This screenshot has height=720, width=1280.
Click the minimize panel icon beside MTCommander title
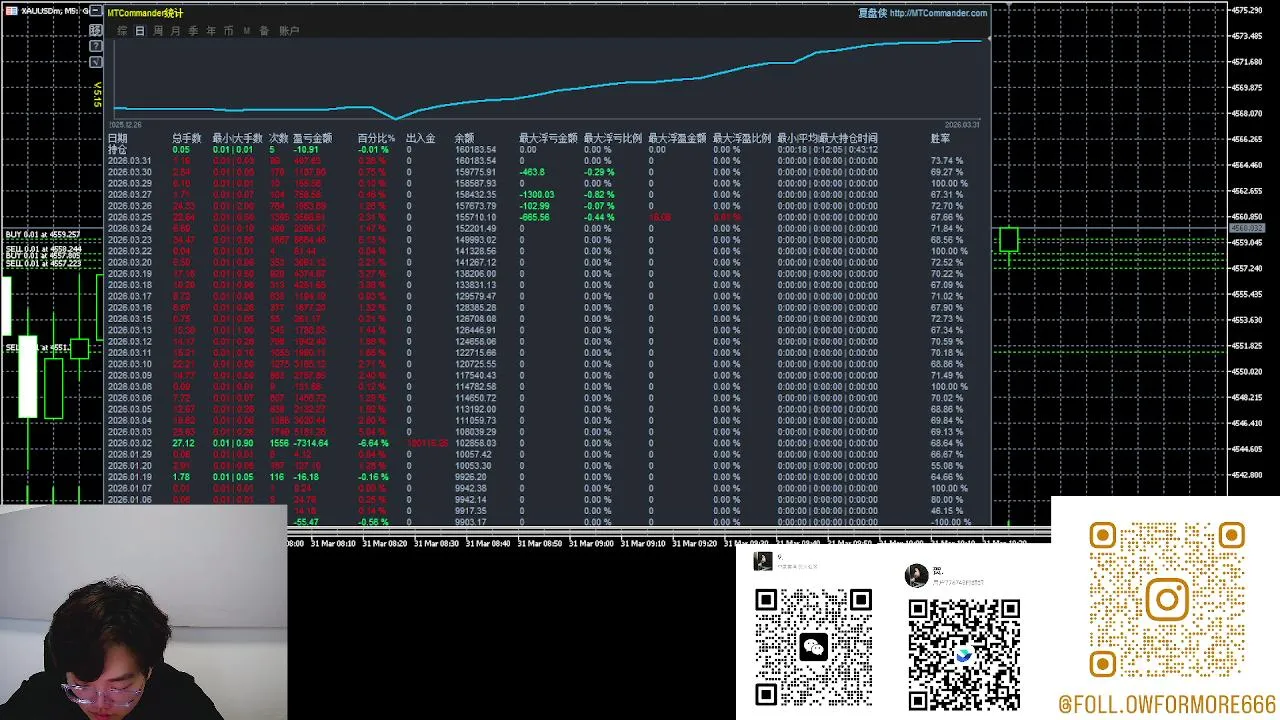[x=96, y=11]
